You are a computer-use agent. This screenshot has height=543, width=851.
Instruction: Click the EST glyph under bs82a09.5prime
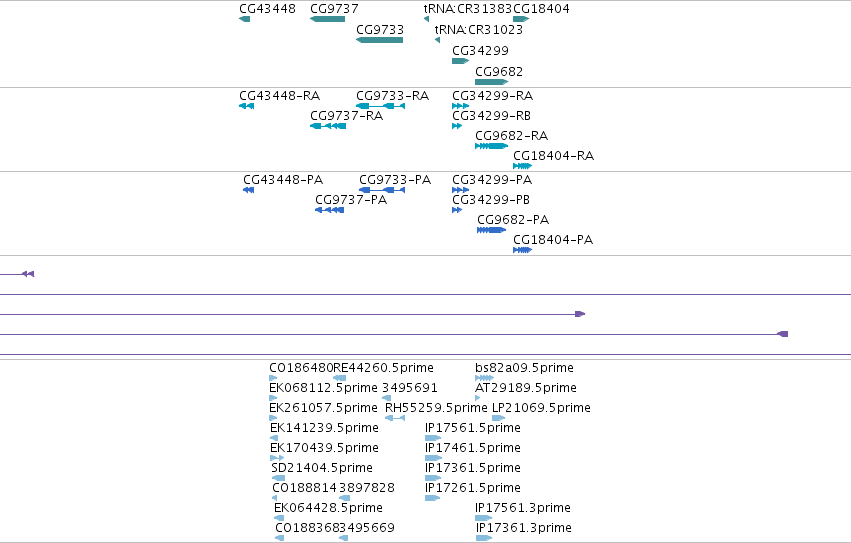[484, 378]
